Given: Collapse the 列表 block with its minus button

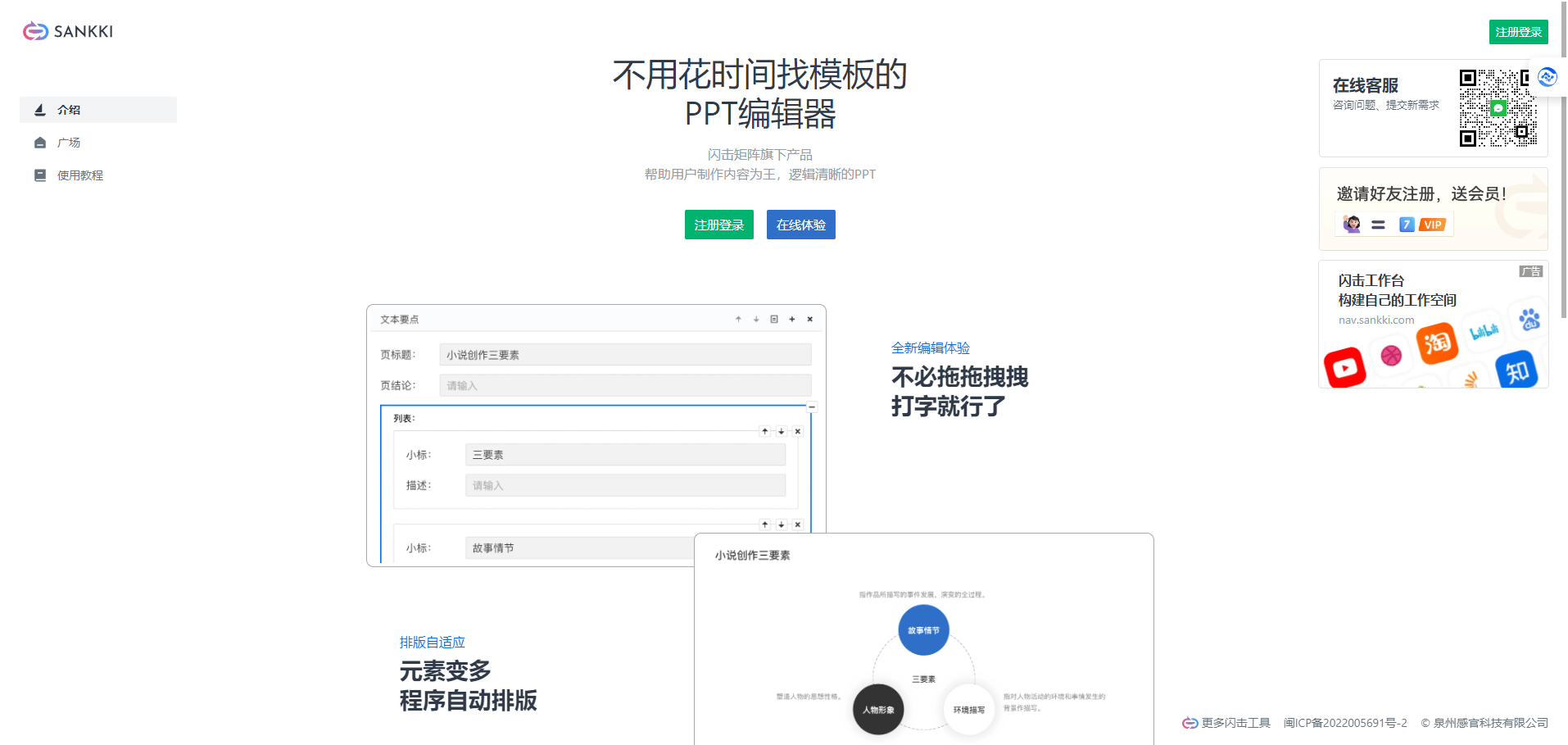Looking at the screenshot, I should coord(811,407).
